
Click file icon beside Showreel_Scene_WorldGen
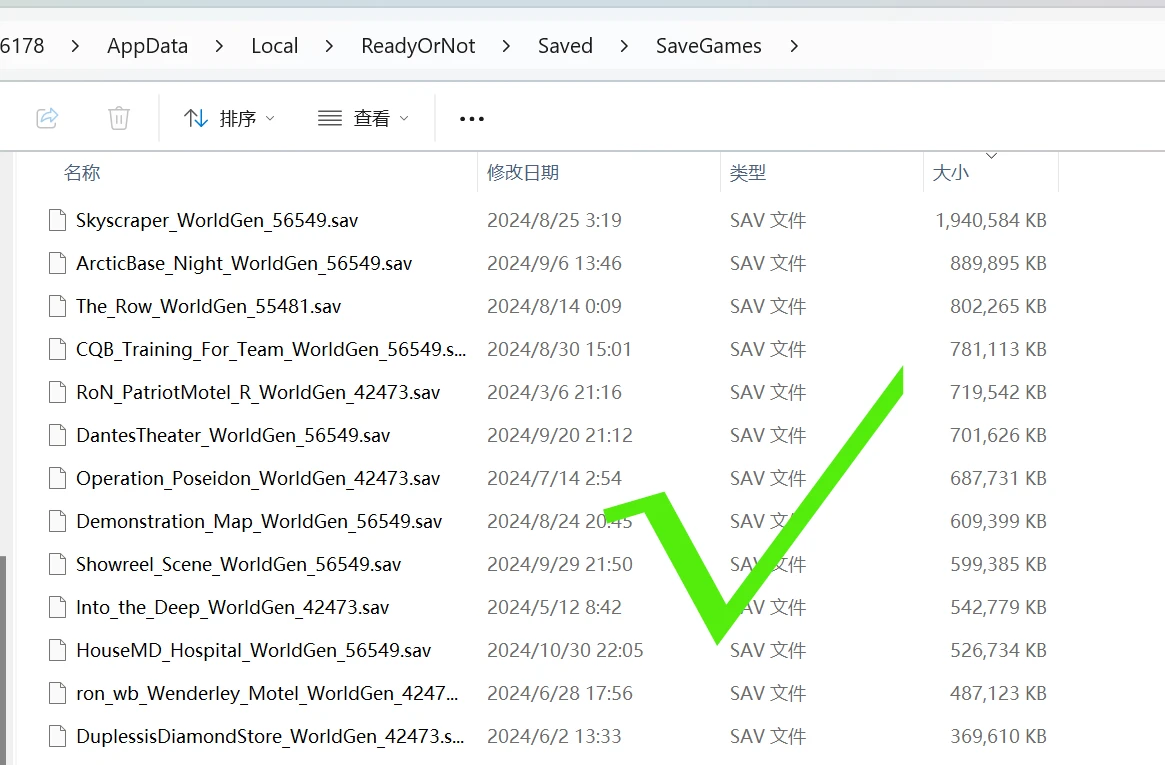[57, 564]
